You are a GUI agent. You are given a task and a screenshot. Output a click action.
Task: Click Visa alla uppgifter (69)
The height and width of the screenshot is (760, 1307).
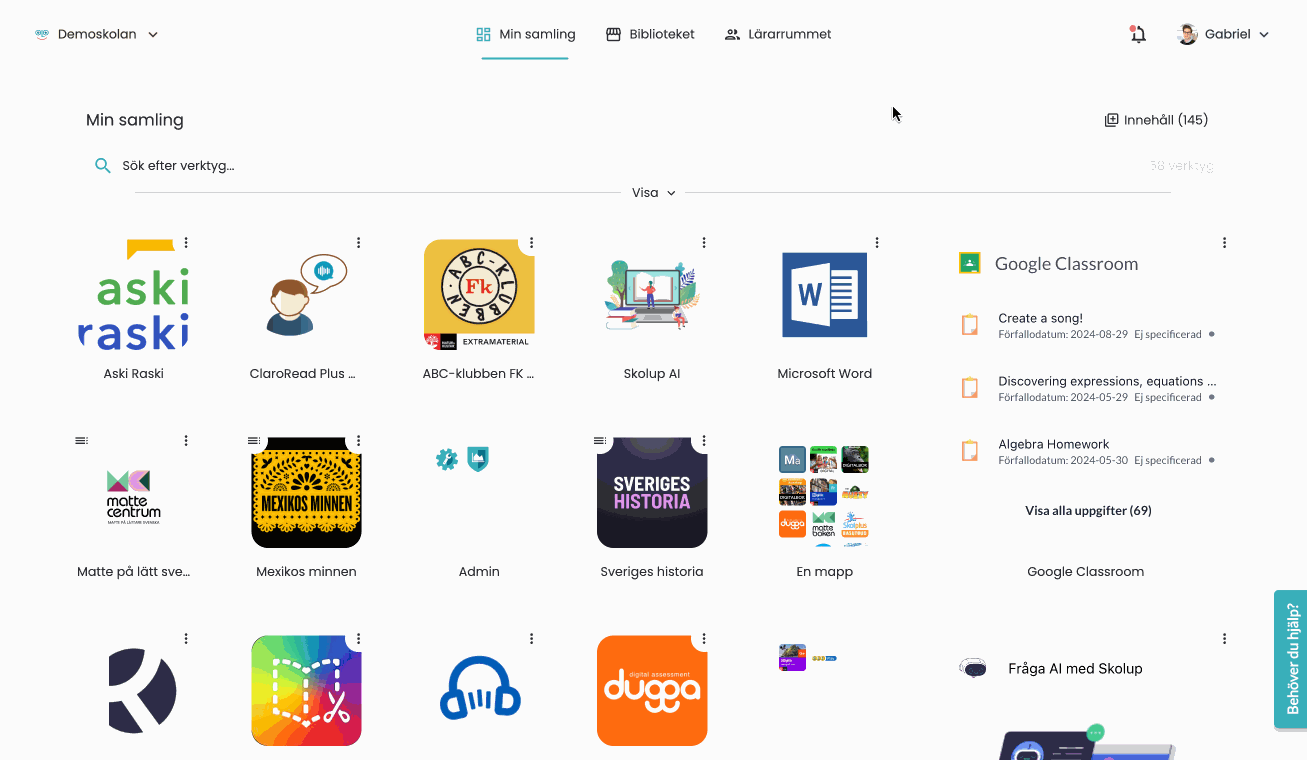[1088, 511]
